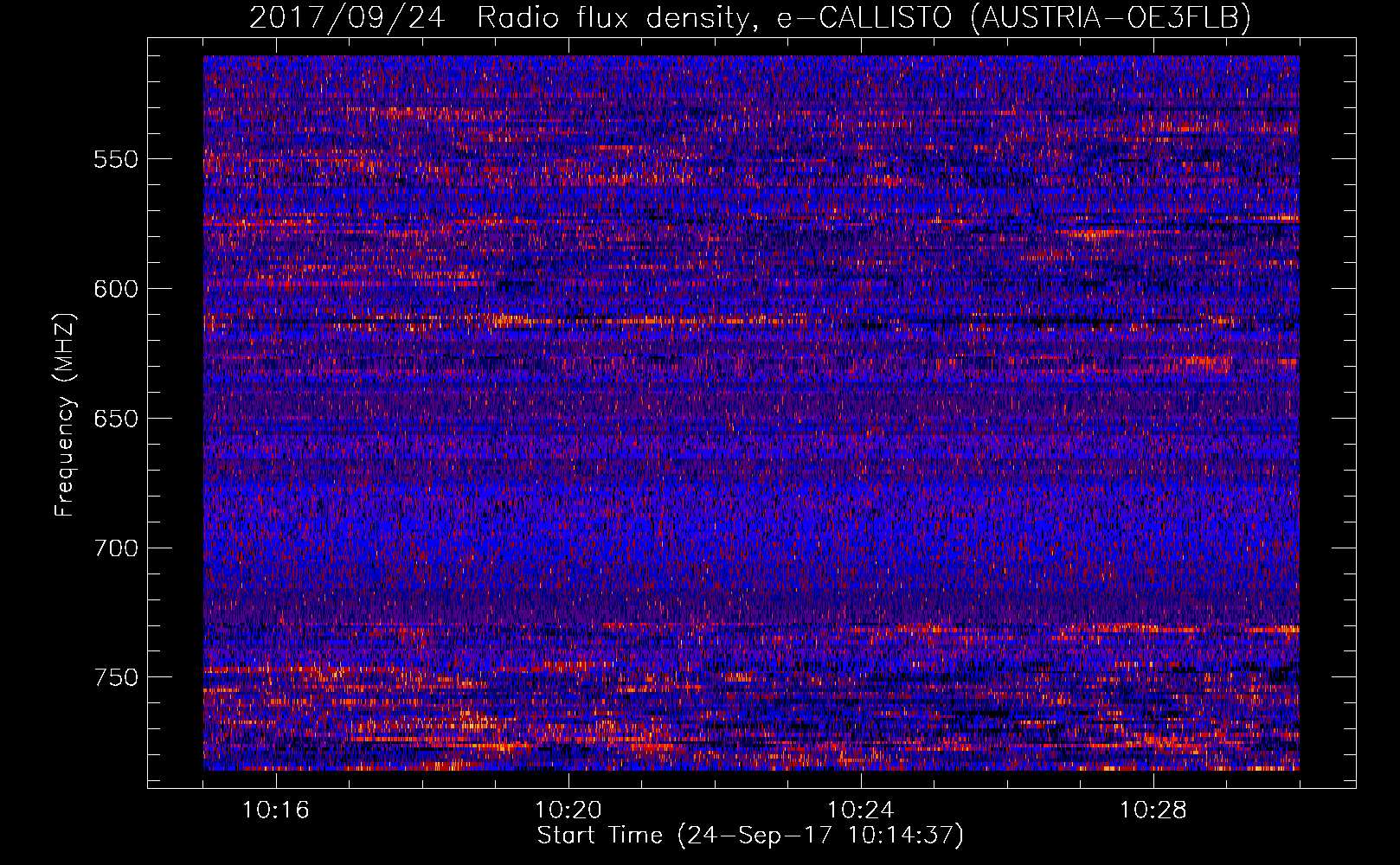Click the station name '(AUSTRIA-OE3FLB)'

click(x=1111, y=17)
